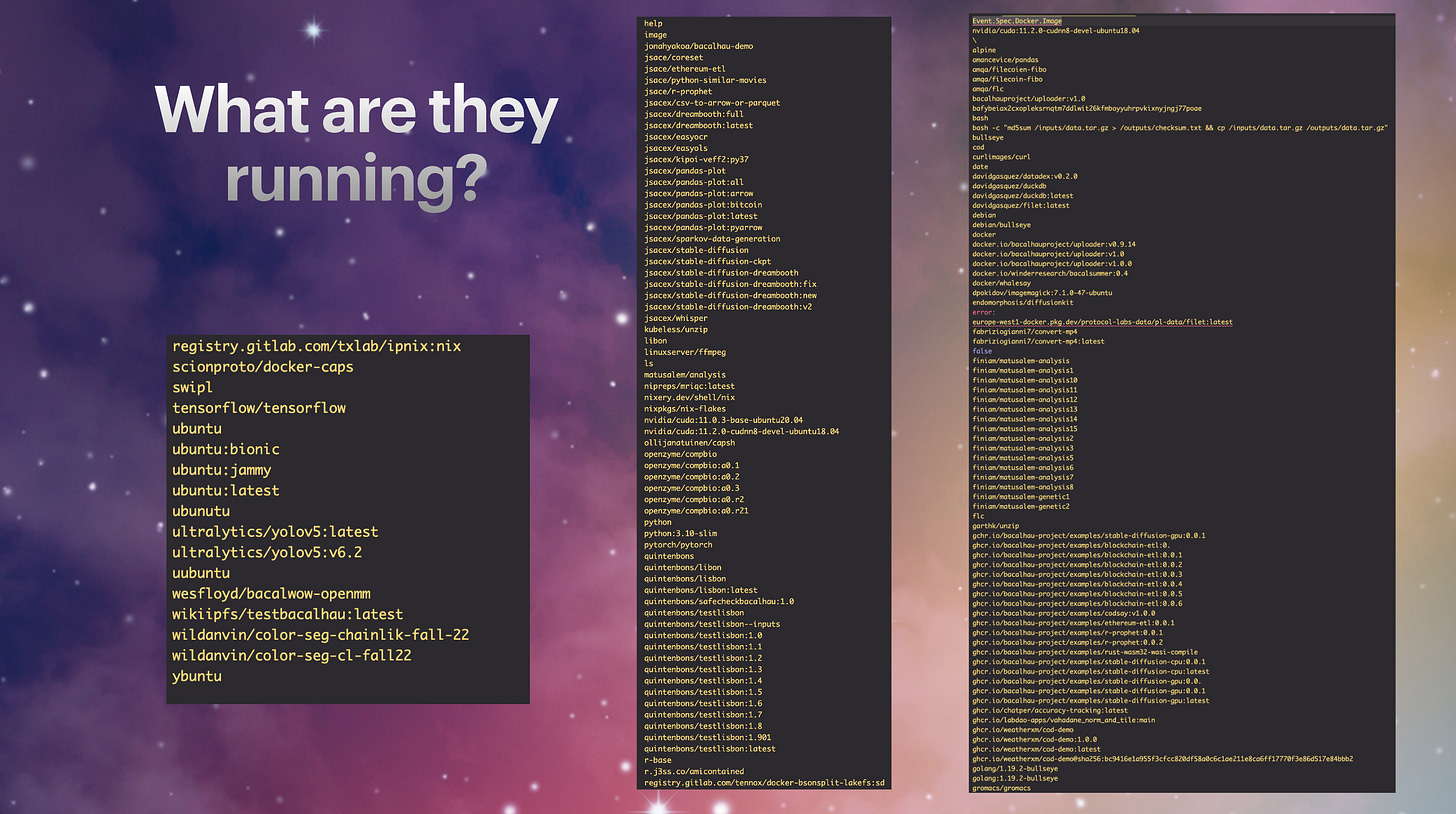1456x814 pixels.
Task: Click the "wesfloyd/bacalwow-openmm" entry
Action: [x=271, y=593]
